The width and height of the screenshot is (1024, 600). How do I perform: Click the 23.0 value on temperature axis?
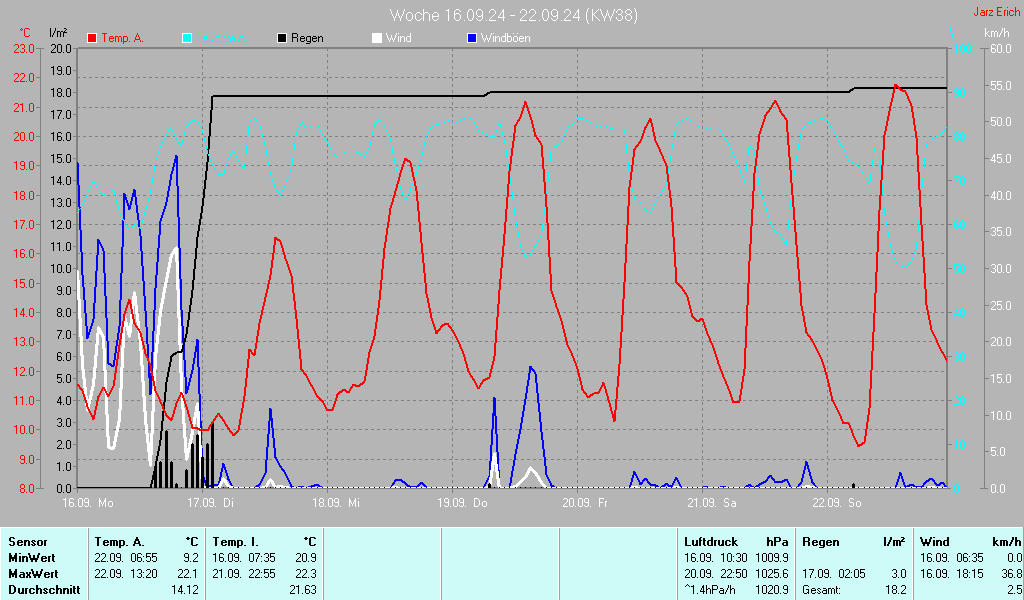point(24,48)
